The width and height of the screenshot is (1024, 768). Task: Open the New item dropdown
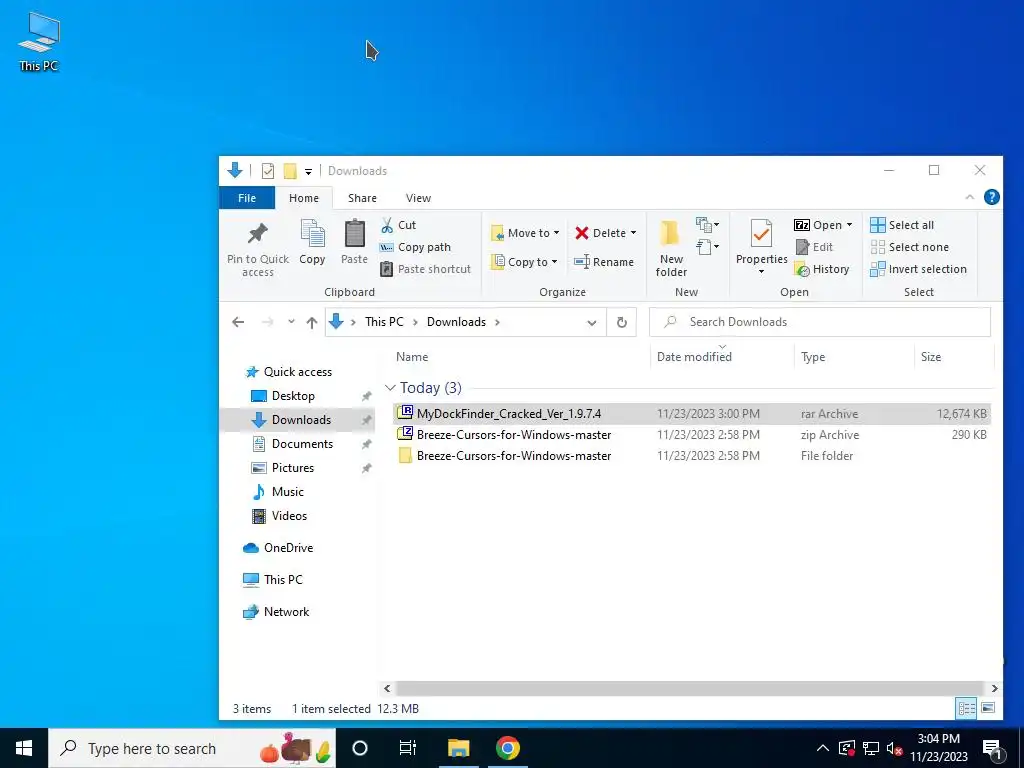[x=708, y=225]
